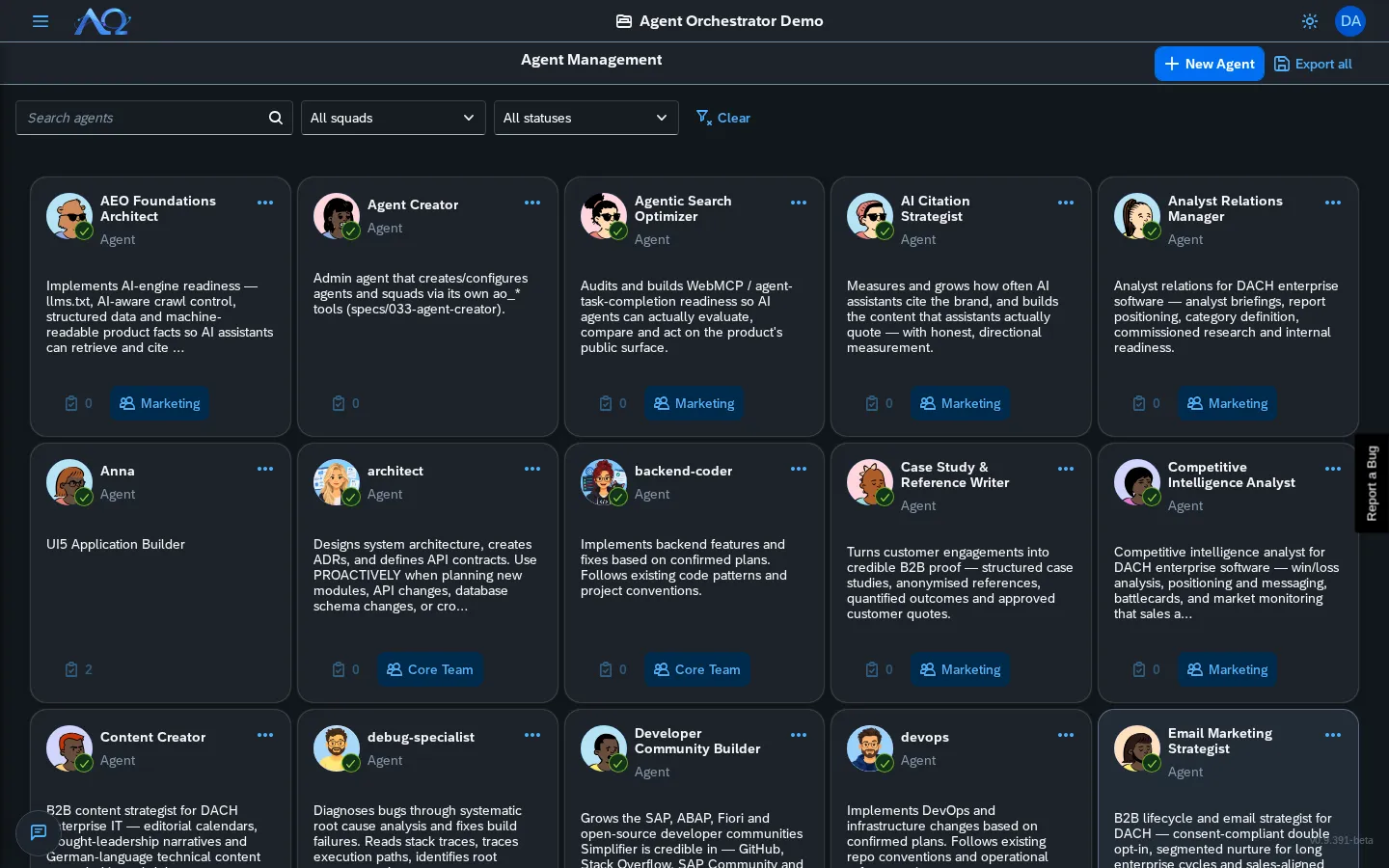
Task: Click the Agent Orchestrator Demo project title
Action: click(x=731, y=21)
